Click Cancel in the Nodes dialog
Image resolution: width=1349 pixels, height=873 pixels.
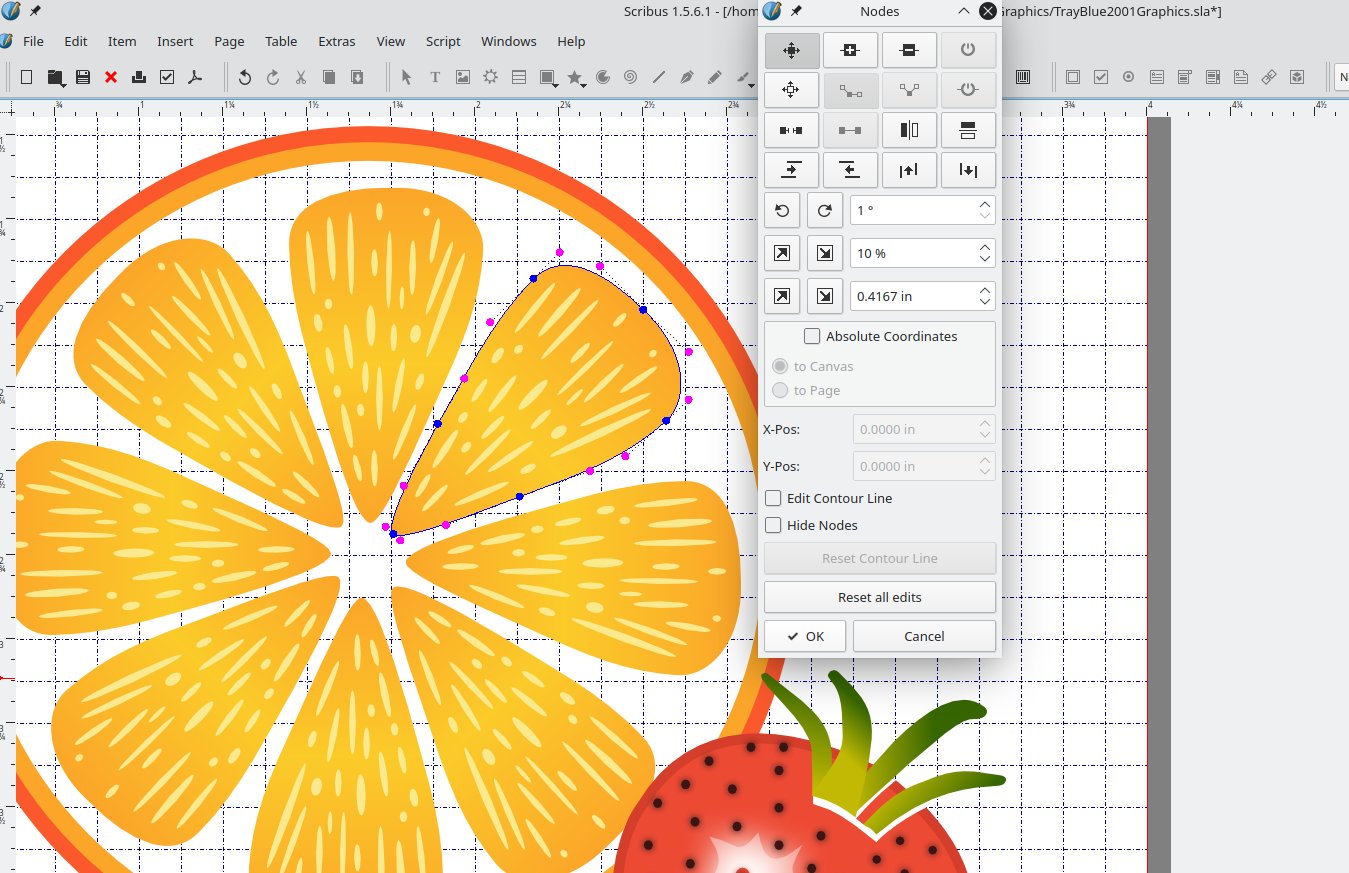click(924, 636)
